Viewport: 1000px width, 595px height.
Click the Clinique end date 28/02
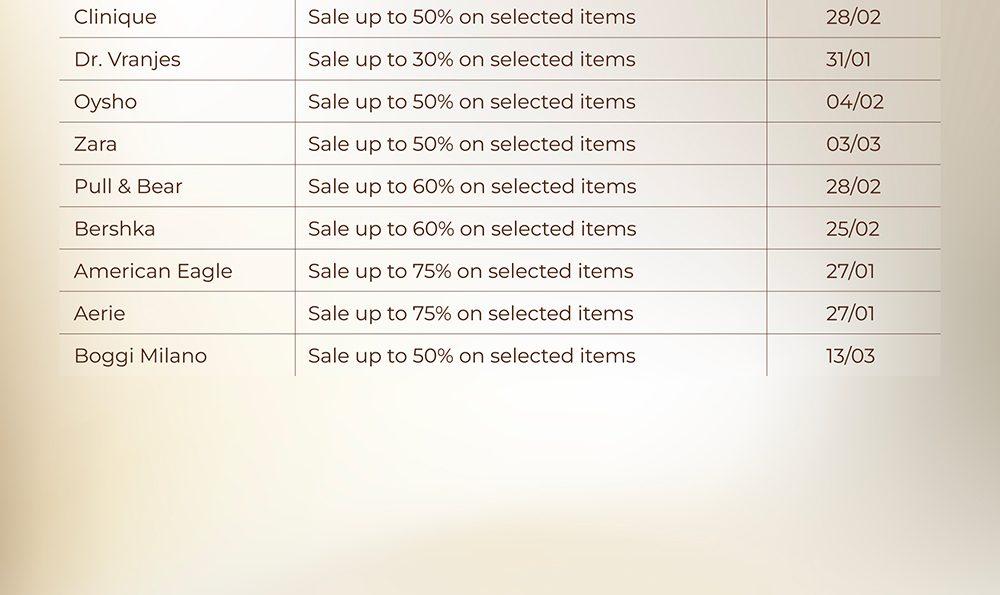[x=853, y=17]
